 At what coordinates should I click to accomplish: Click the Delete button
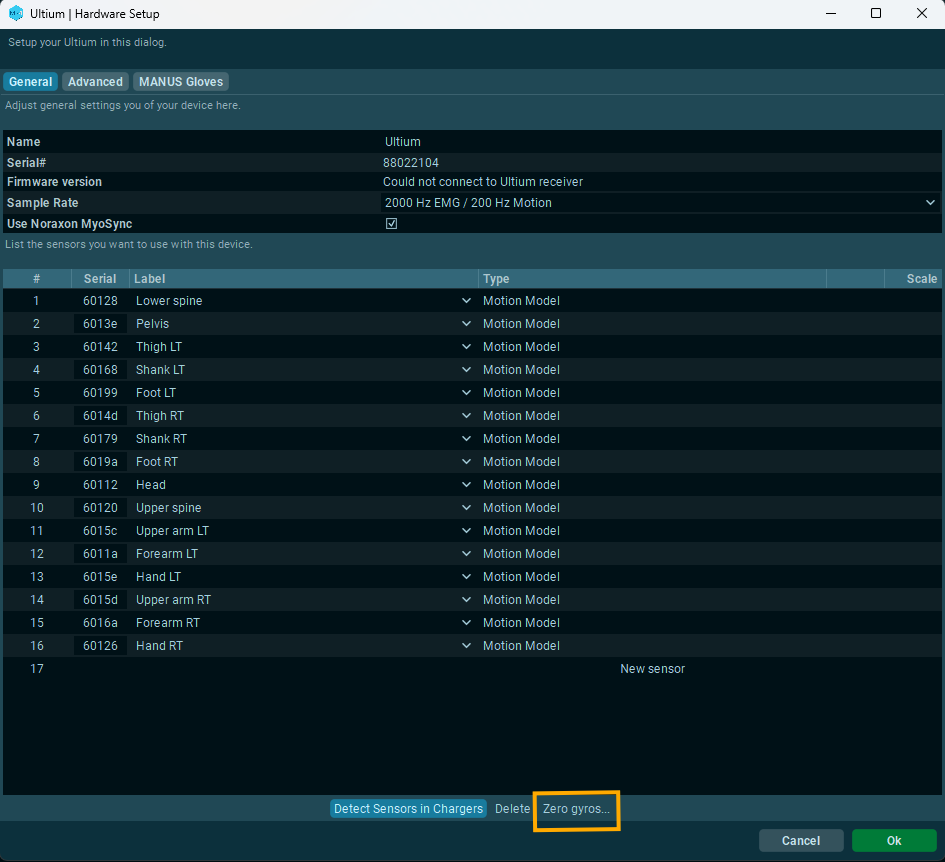pos(512,809)
